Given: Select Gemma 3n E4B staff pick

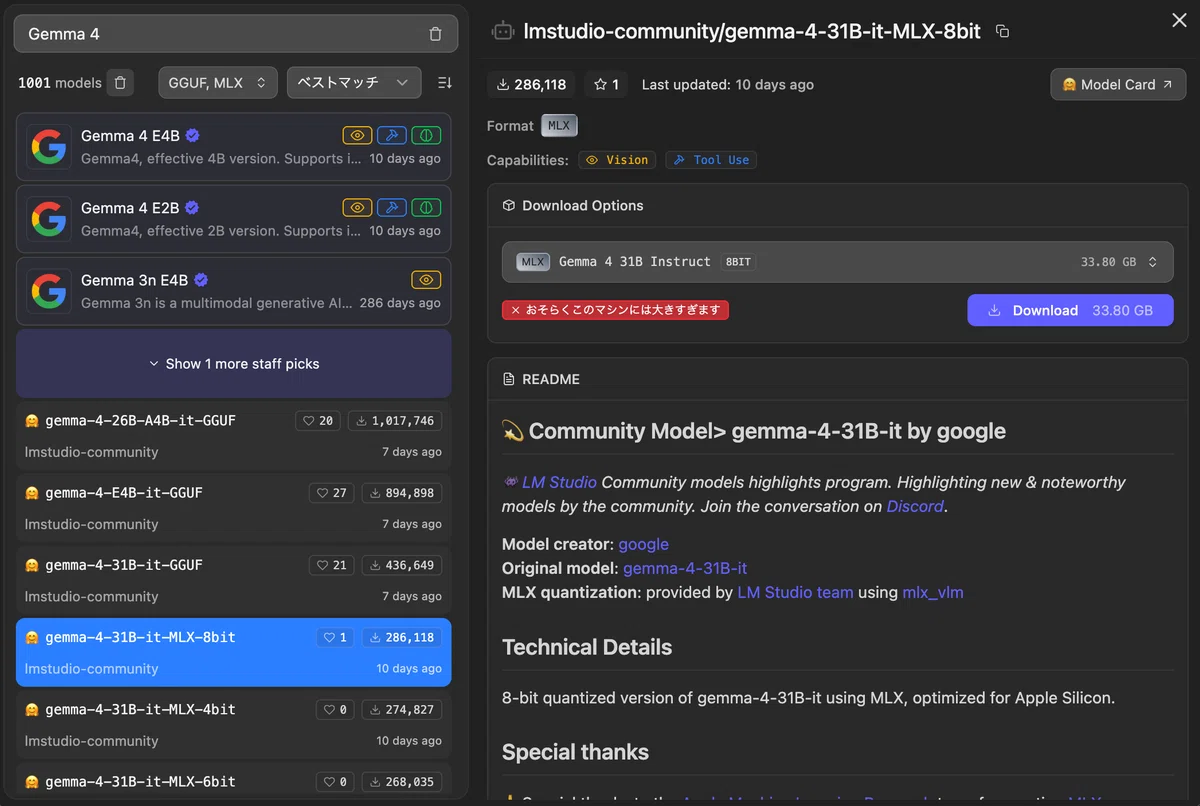Looking at the screenshot, I should click(234, 291).
